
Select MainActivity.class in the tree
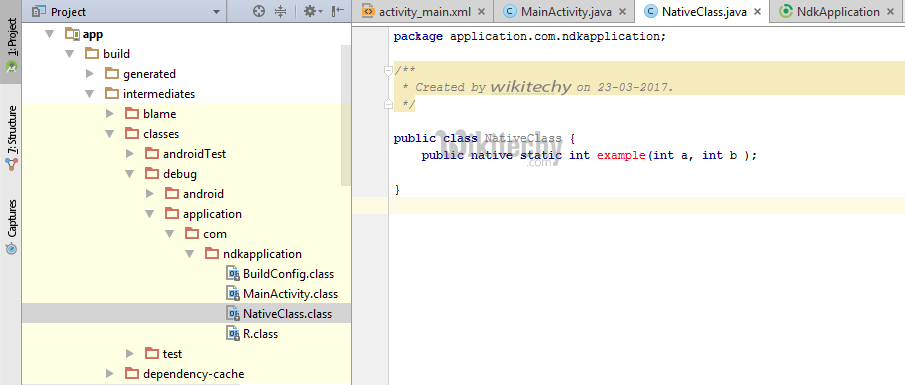[290, 294]
